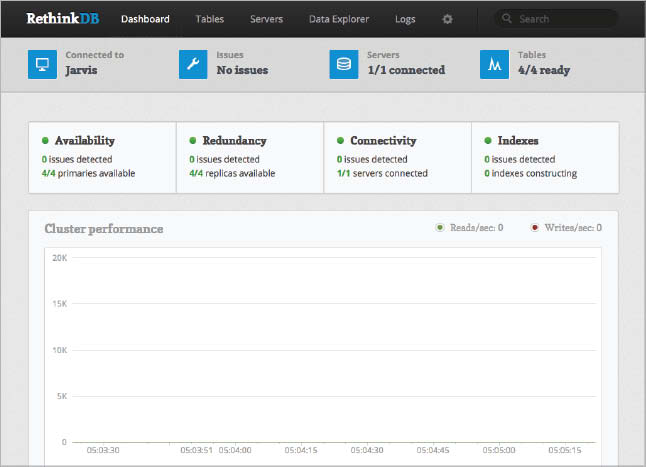The height and width of the screenshot is (467, 646).
Task: Click the Tables chart icon
Action: pyautogui.click(x=494, y=63)
